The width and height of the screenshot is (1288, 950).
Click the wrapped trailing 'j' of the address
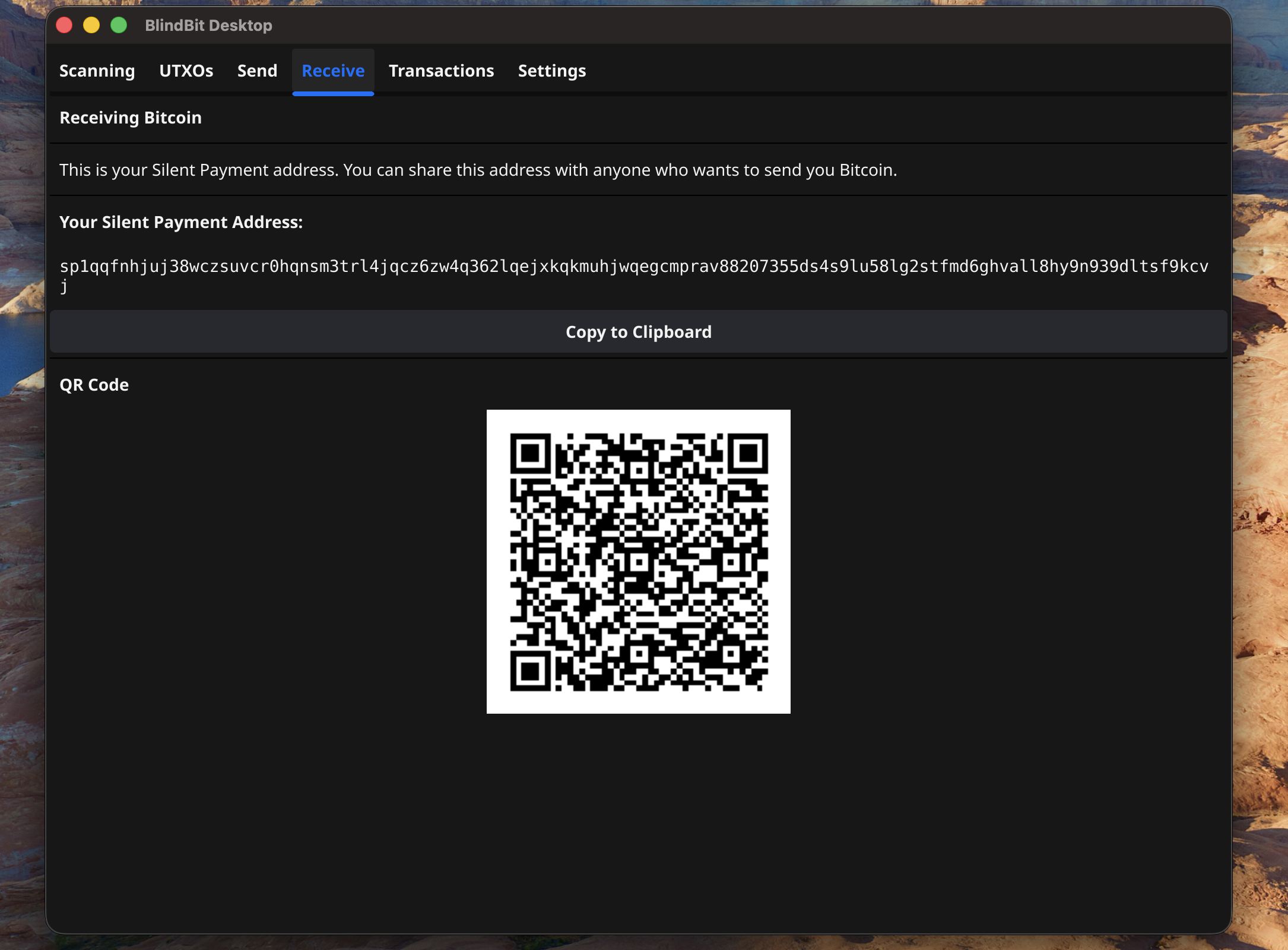[64, 287]
